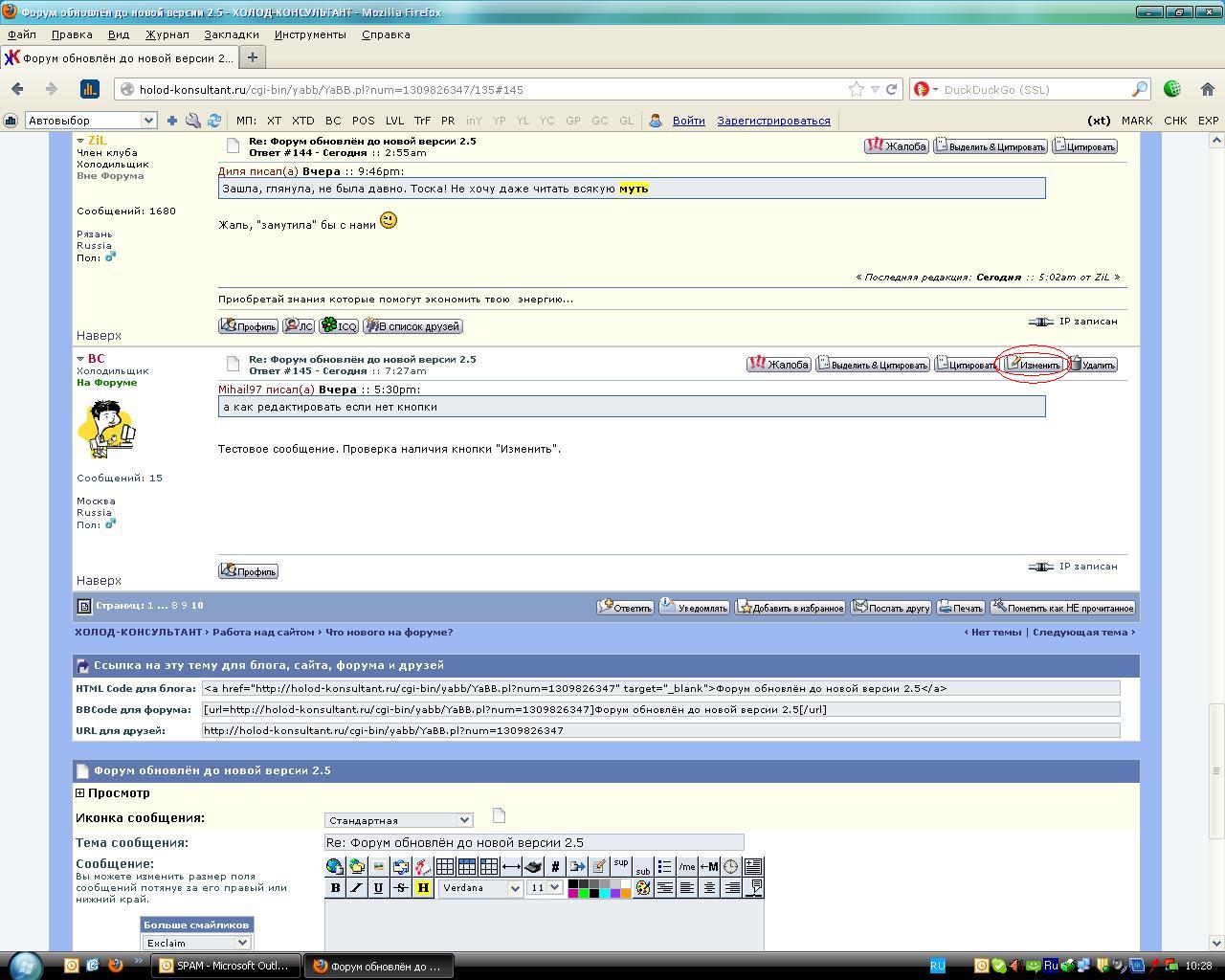Image resolution: width=1225 pixels, height=980 pixels.
Task: Insert quote using the arrow-page icon
Action: [577, 866]
